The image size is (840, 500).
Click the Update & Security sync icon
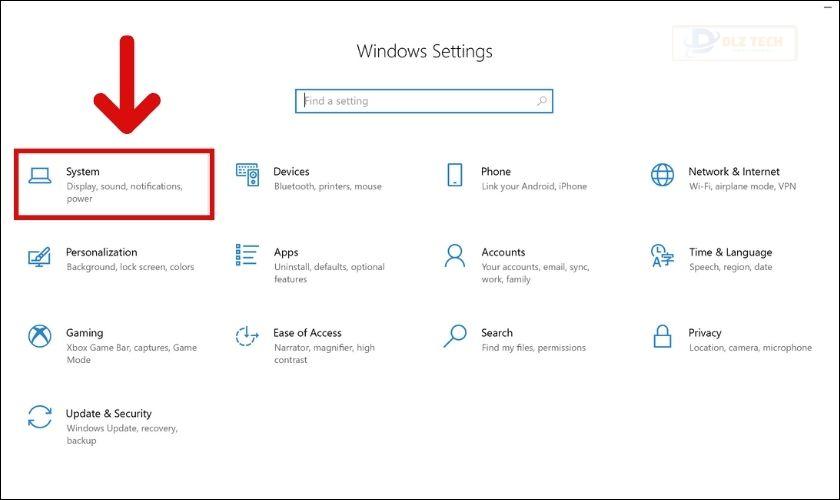[40, 417]
